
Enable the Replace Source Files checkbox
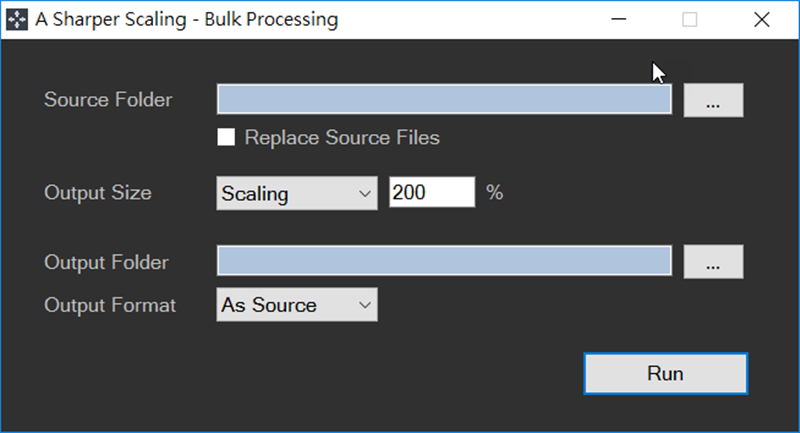(227, 137)
